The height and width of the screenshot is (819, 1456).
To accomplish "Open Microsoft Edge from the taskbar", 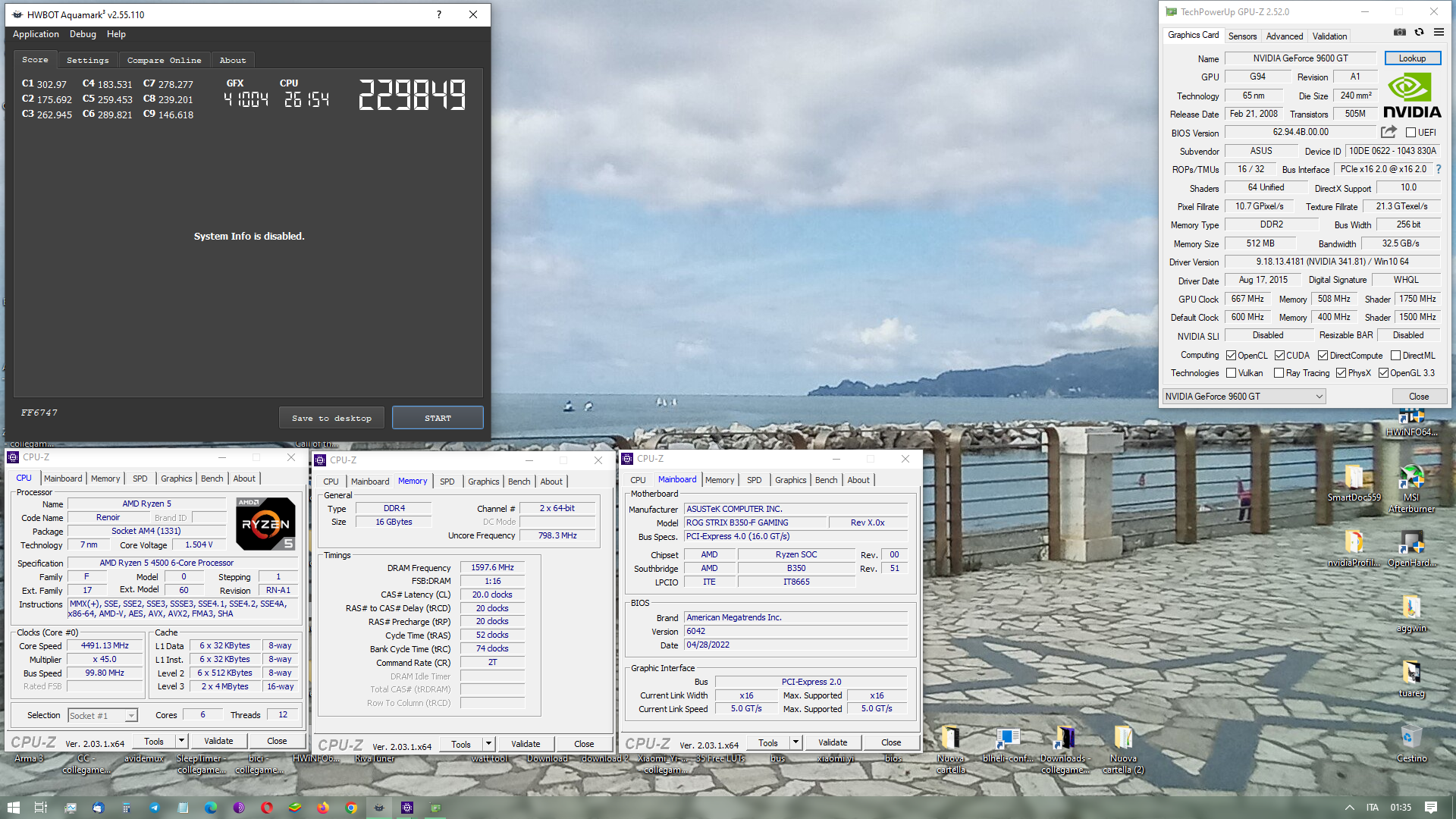I will [x=211, y=808].
